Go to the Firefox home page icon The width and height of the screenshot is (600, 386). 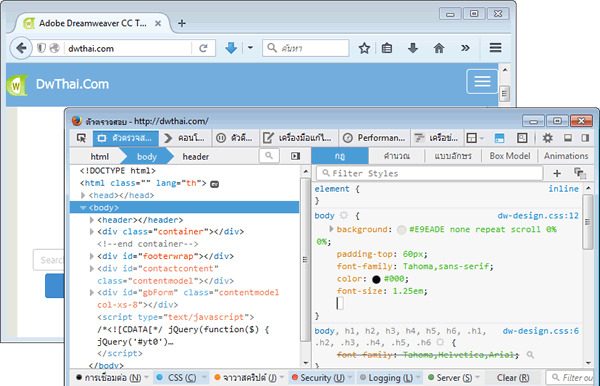tap(439, 48)
